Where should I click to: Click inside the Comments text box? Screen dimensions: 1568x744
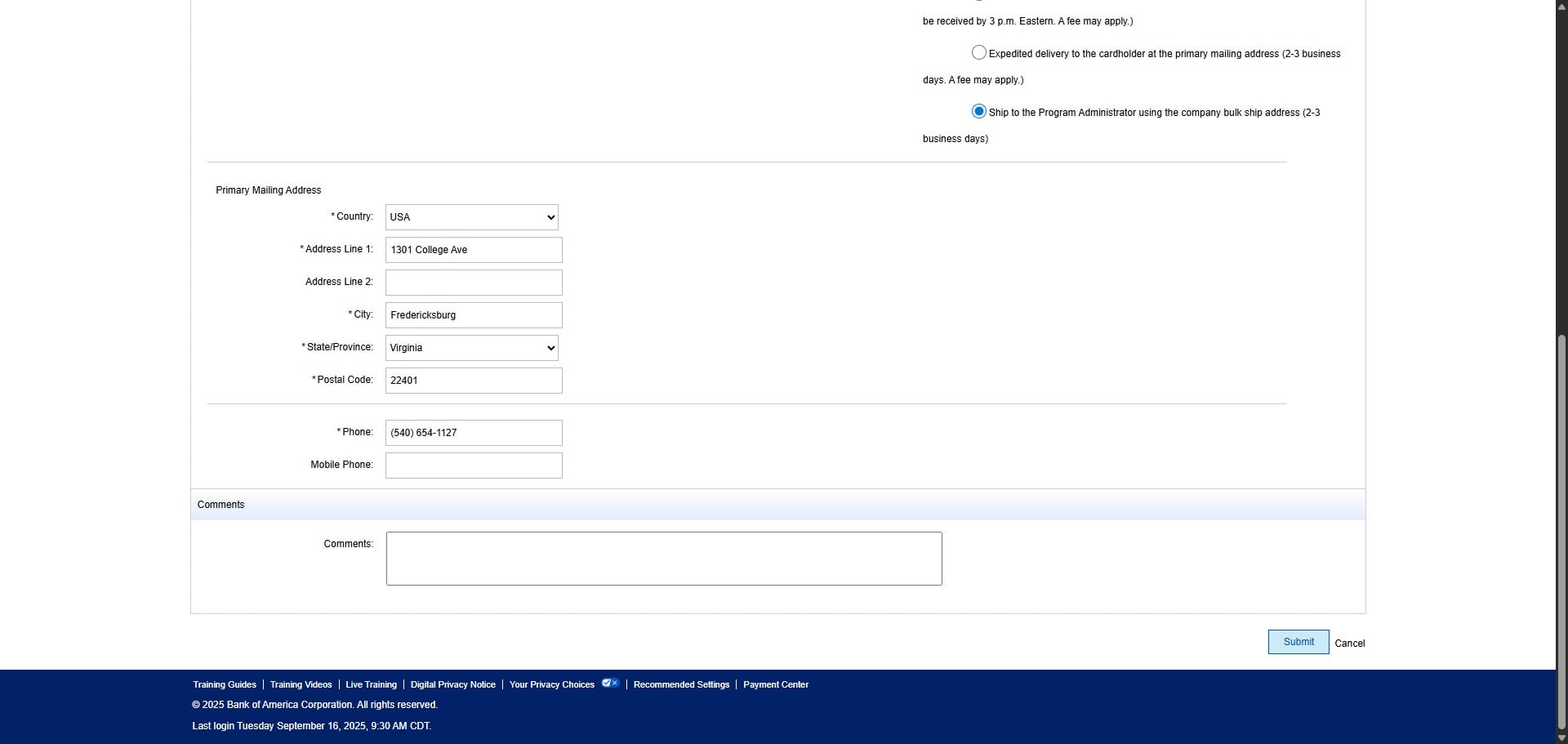pos(663,558)
